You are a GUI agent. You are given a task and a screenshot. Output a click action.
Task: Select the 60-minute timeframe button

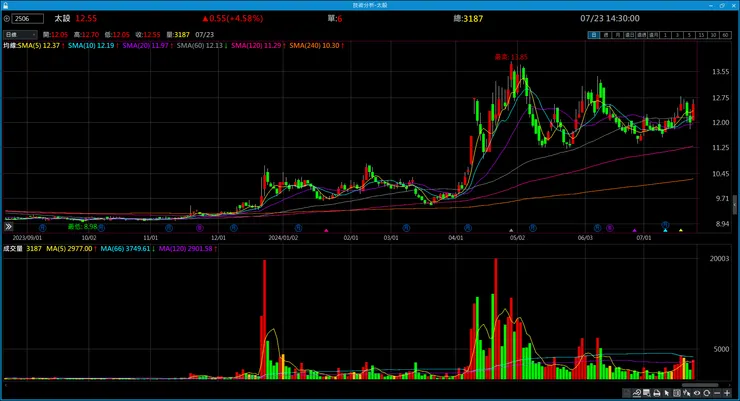click(725, 35)
